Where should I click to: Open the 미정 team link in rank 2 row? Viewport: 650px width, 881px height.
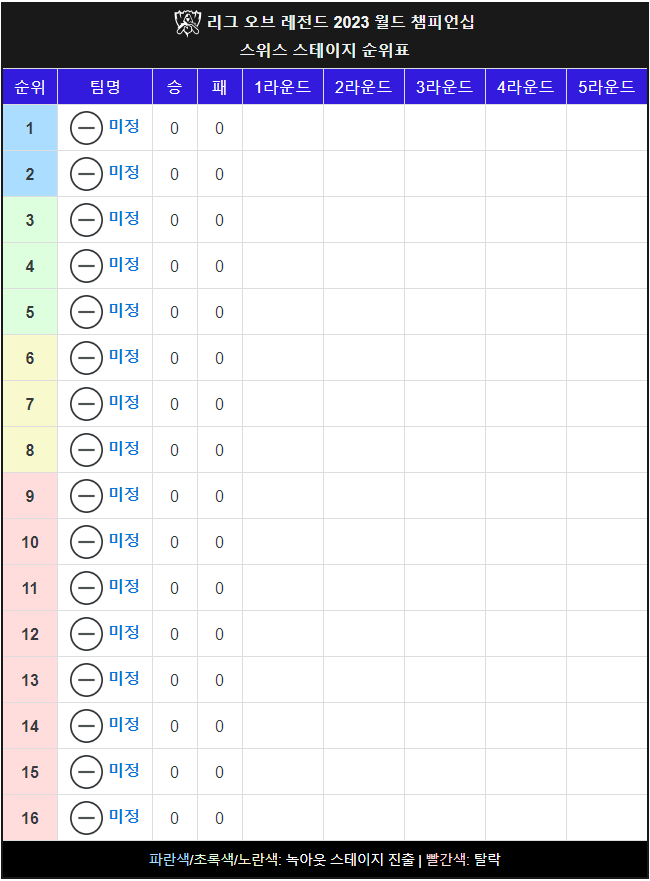pos(124,172)
